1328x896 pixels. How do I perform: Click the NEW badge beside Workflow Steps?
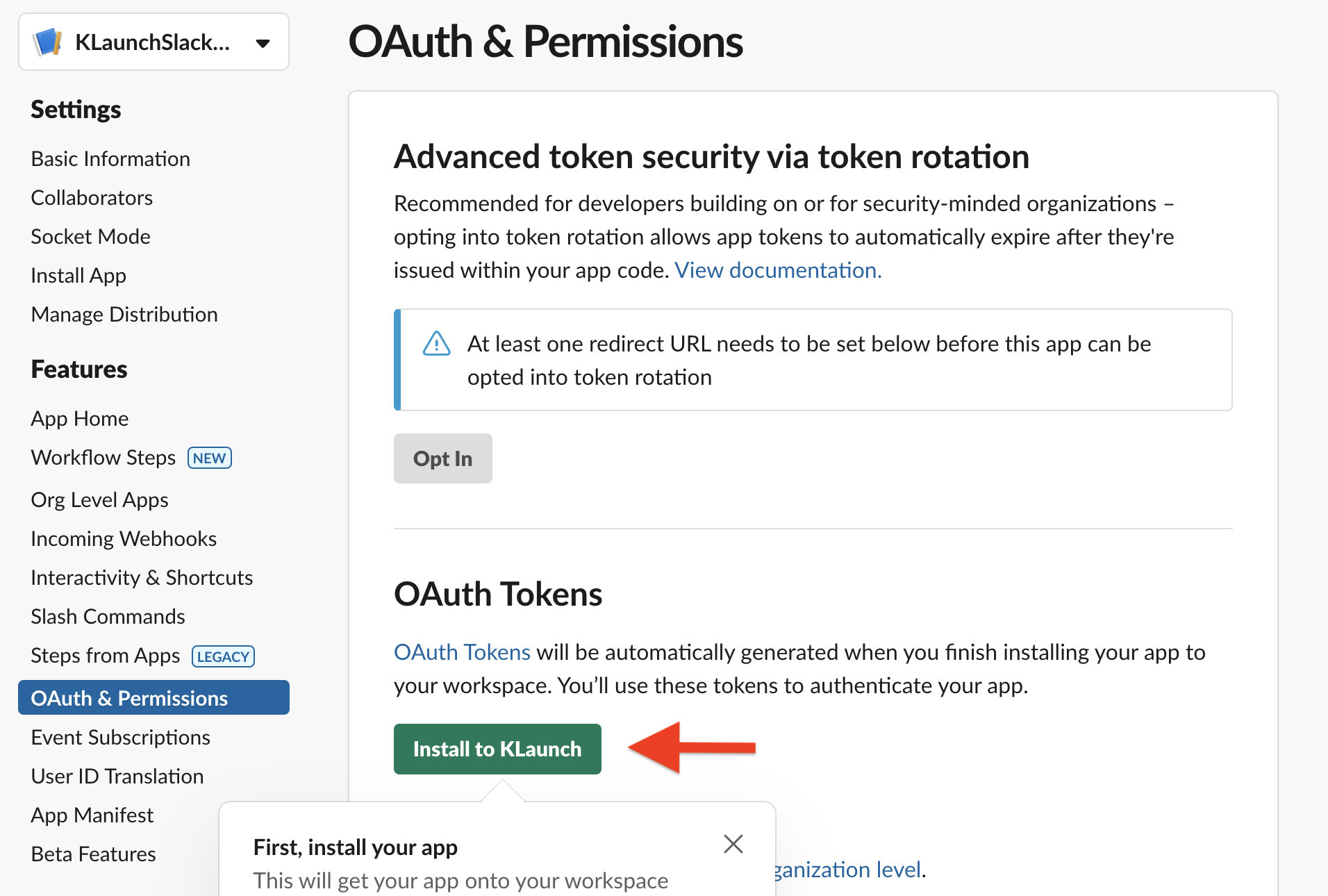point(209,458)
